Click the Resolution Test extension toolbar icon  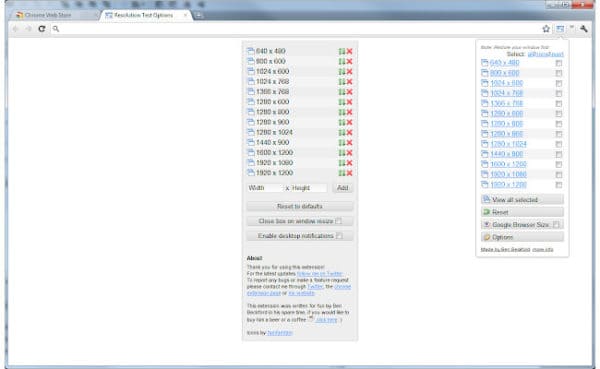click(x=560, y=29)
